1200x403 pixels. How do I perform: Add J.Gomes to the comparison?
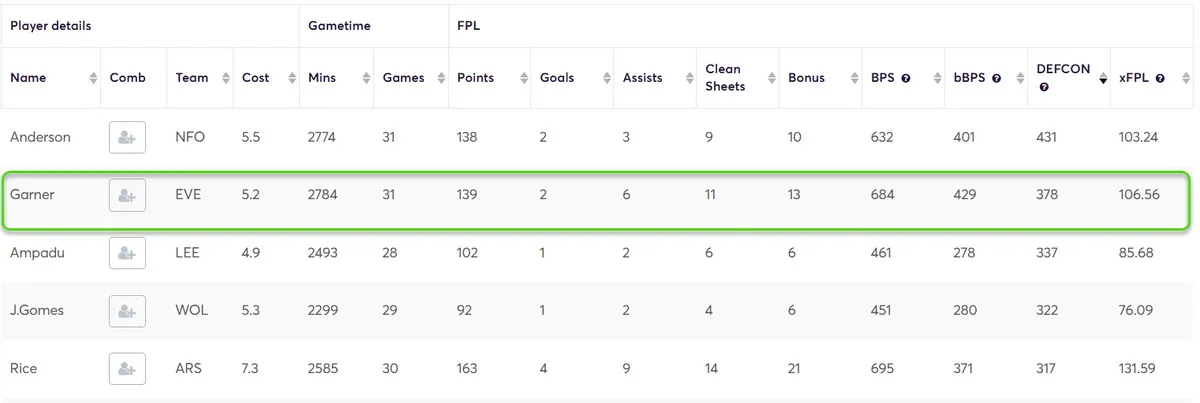(x=127, y=311)
